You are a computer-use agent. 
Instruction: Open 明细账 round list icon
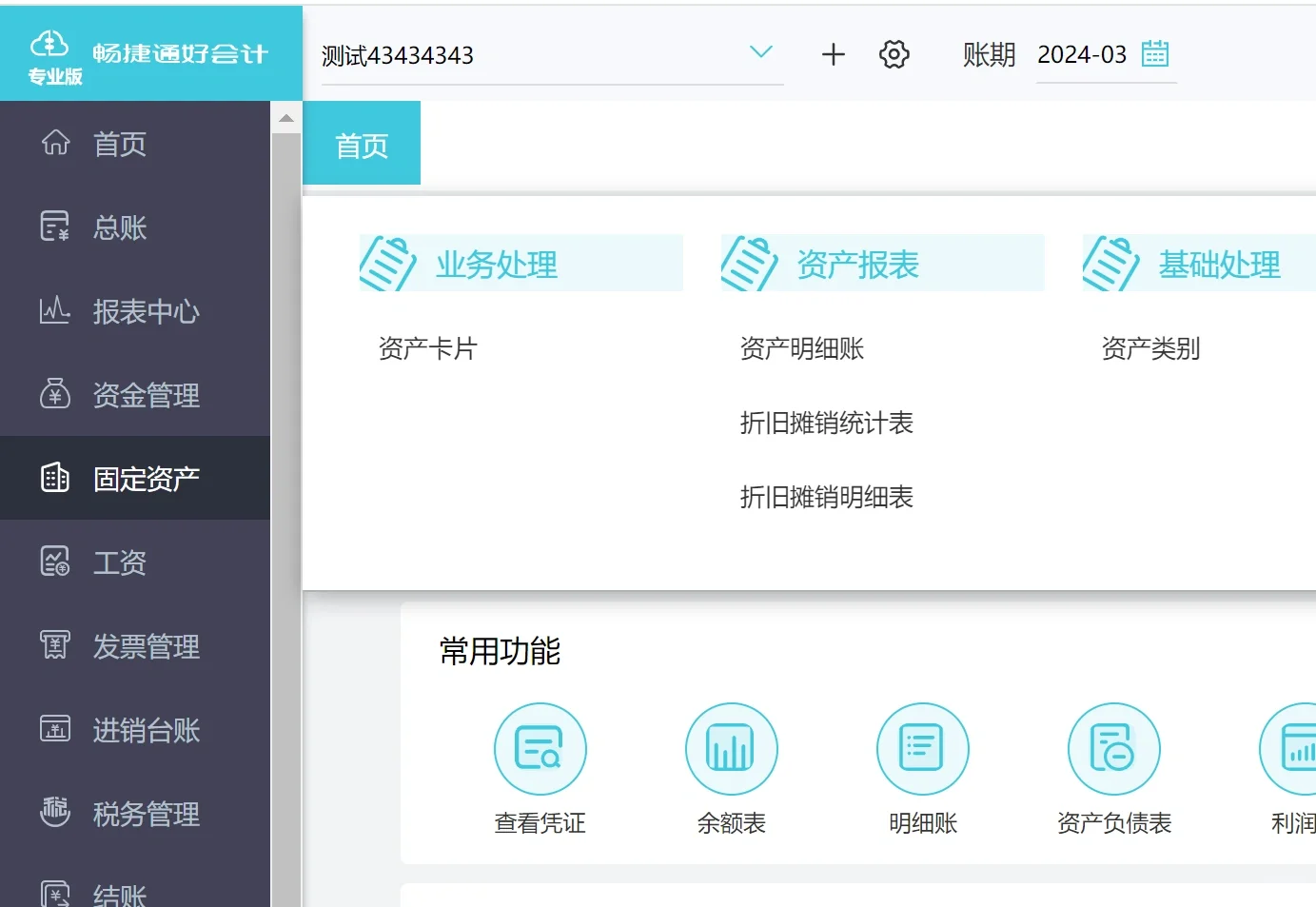(923, 749)
